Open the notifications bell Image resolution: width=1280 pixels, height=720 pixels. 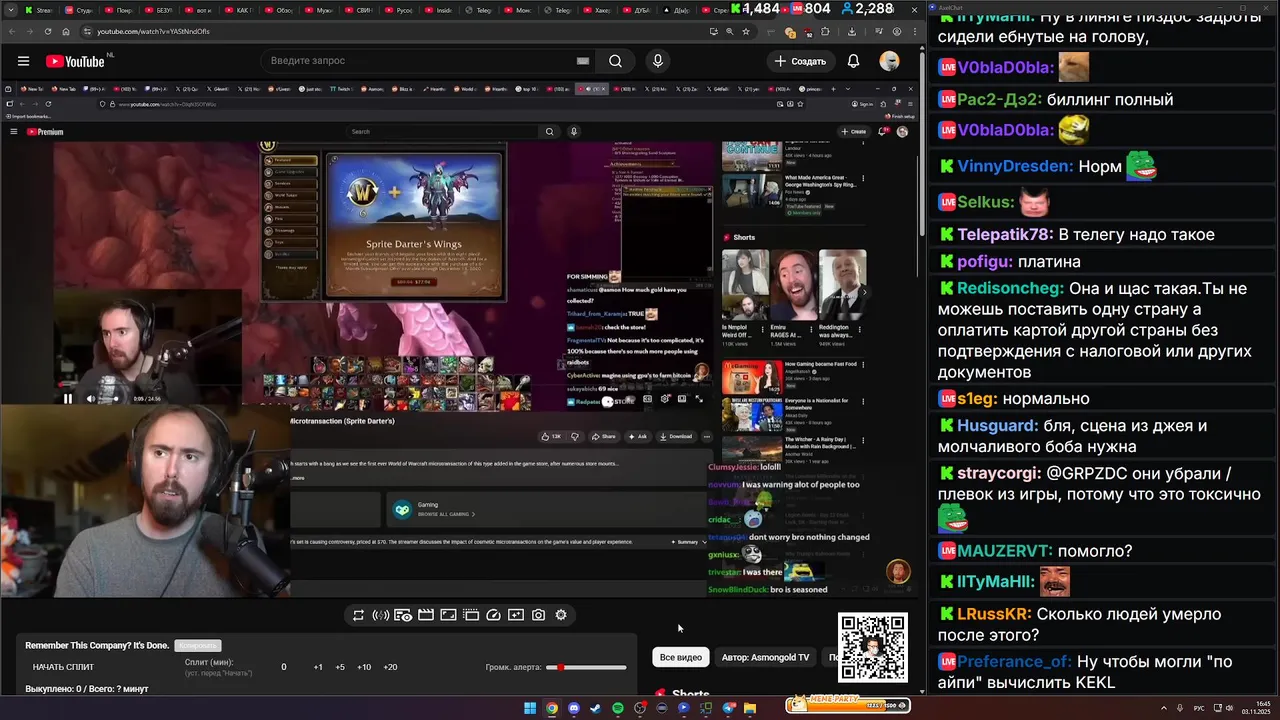(853, 61)
